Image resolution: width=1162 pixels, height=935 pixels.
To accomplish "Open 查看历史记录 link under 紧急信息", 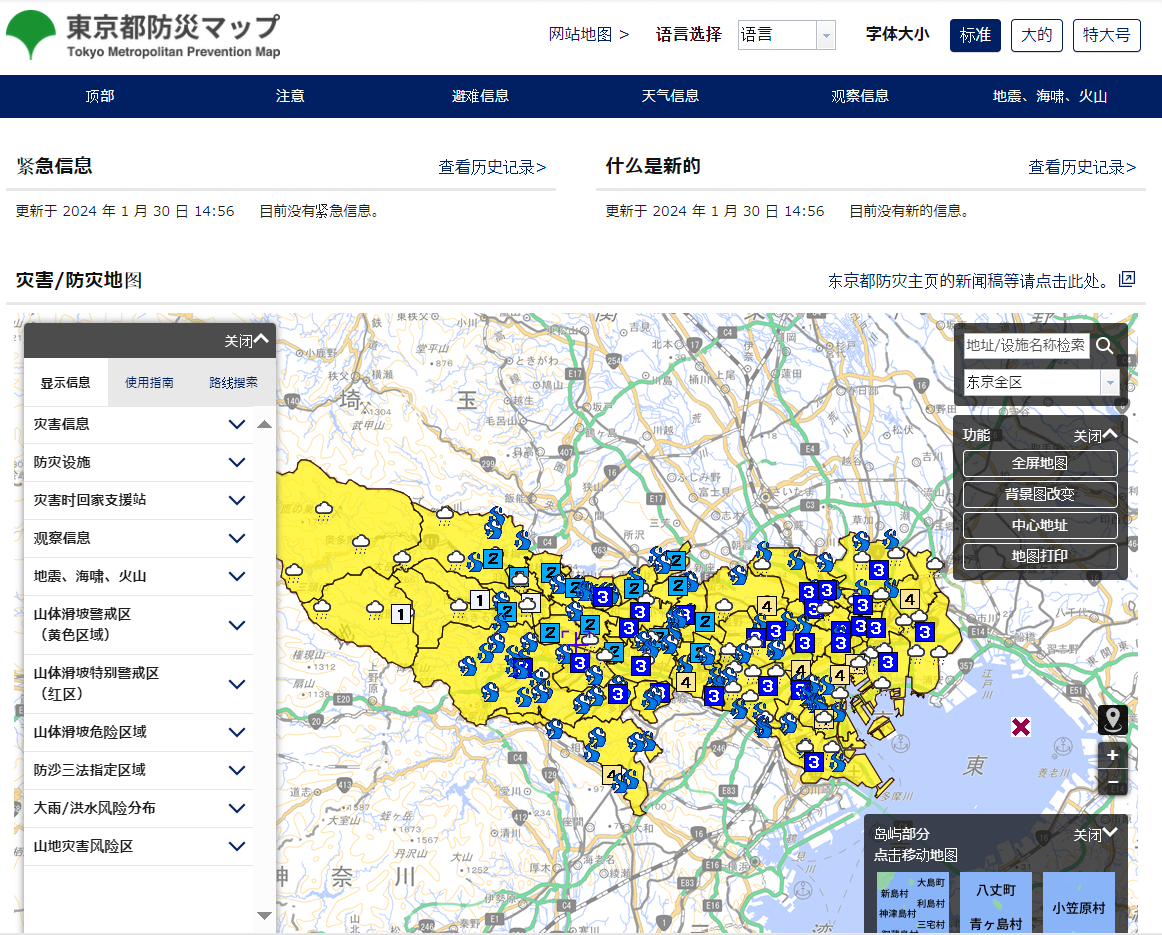I will pos(492,167).
